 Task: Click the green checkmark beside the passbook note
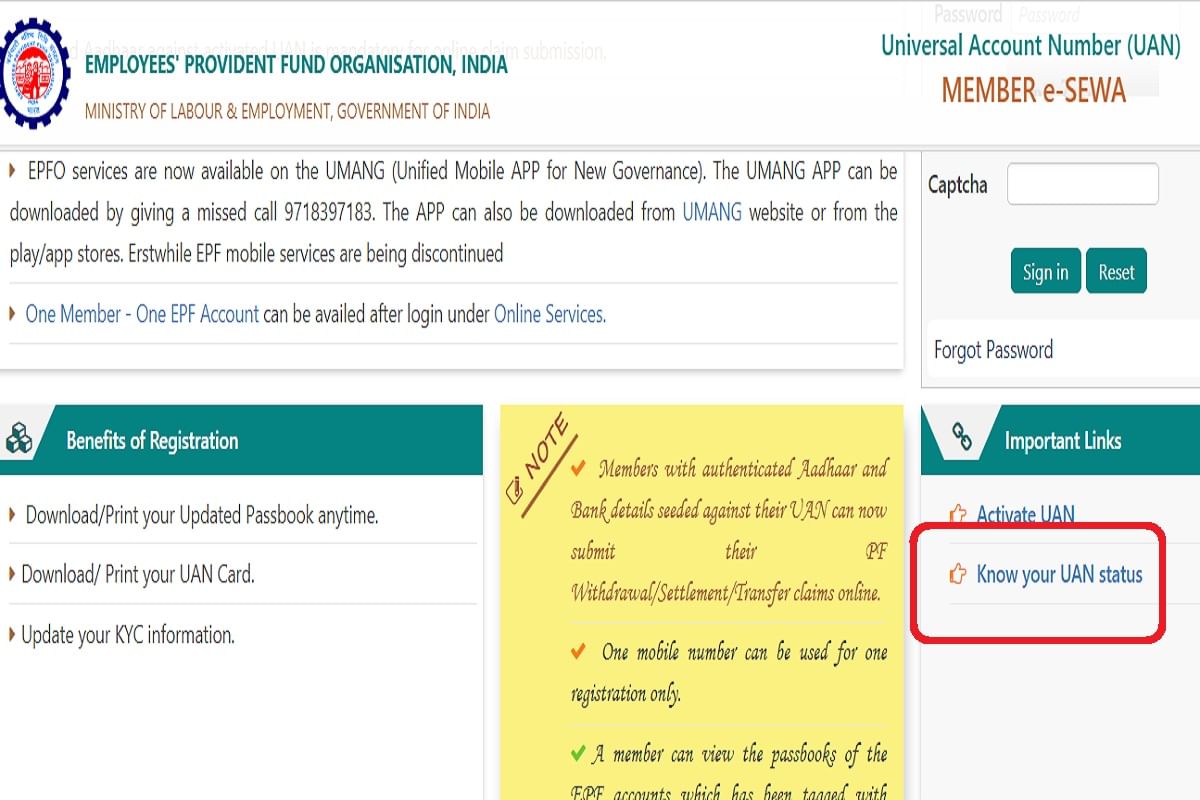(x=577, y=753)
